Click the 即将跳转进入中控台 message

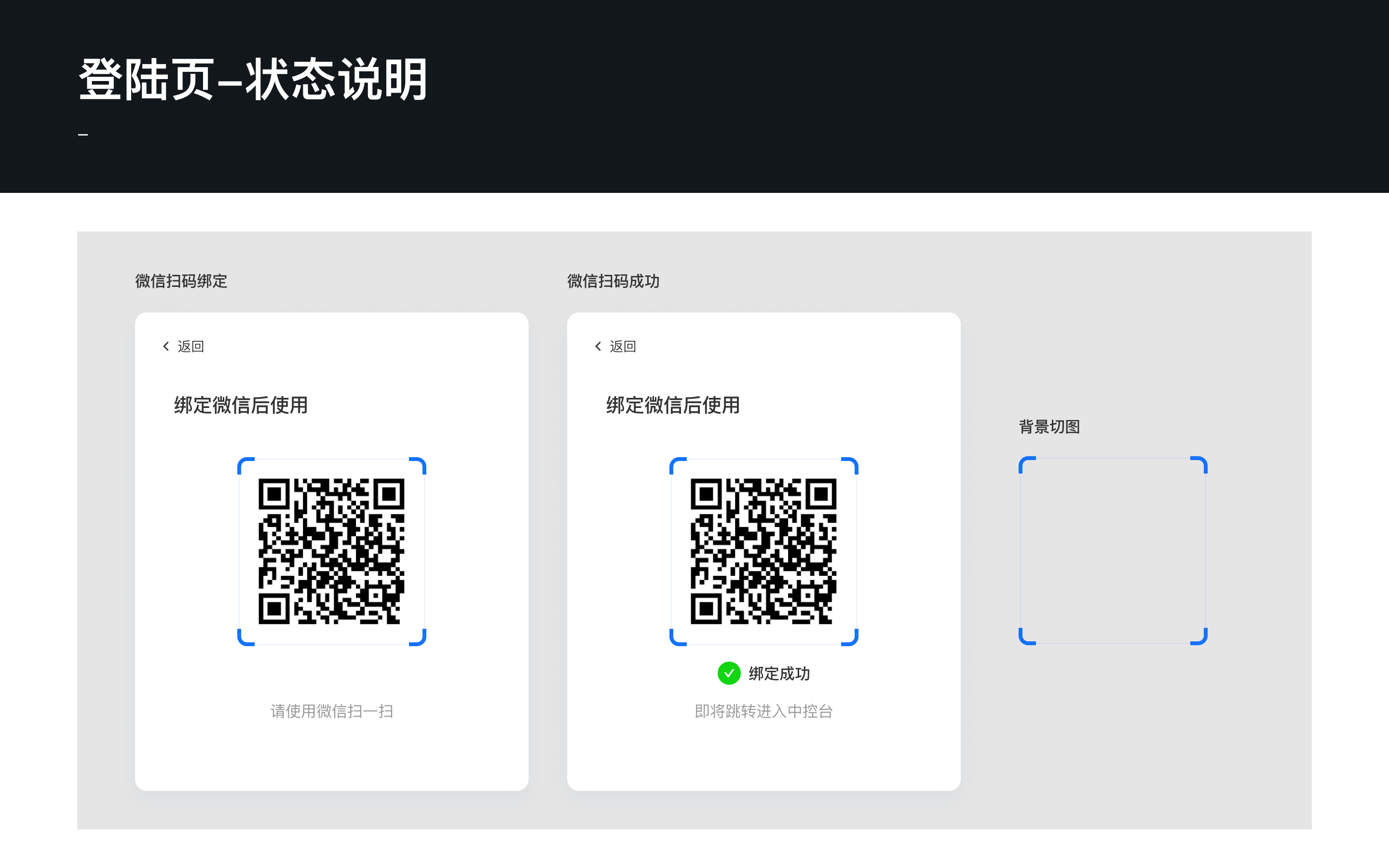click(x=764, y=711)
